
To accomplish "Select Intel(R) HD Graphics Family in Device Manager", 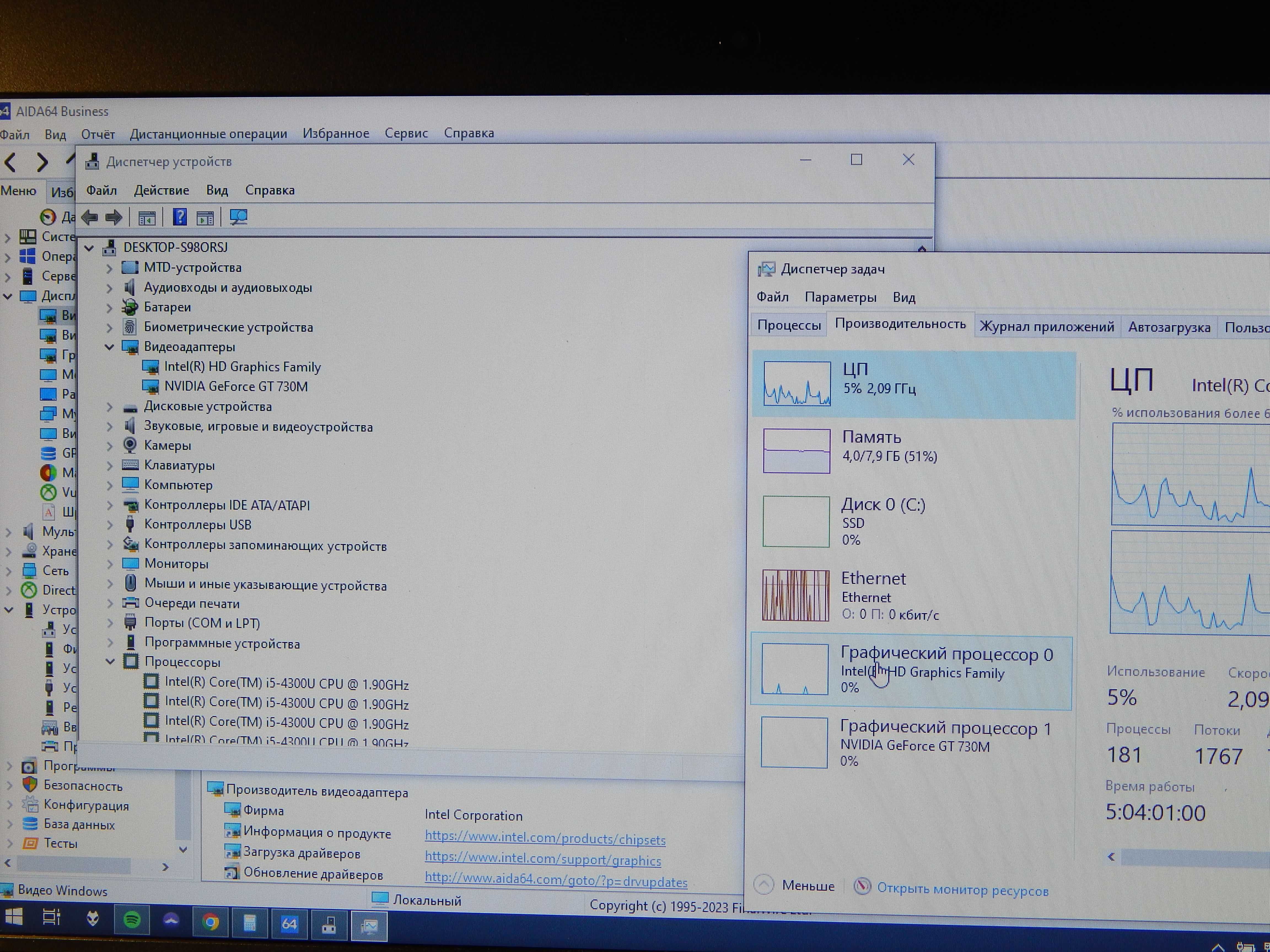I will pos(242,367).
